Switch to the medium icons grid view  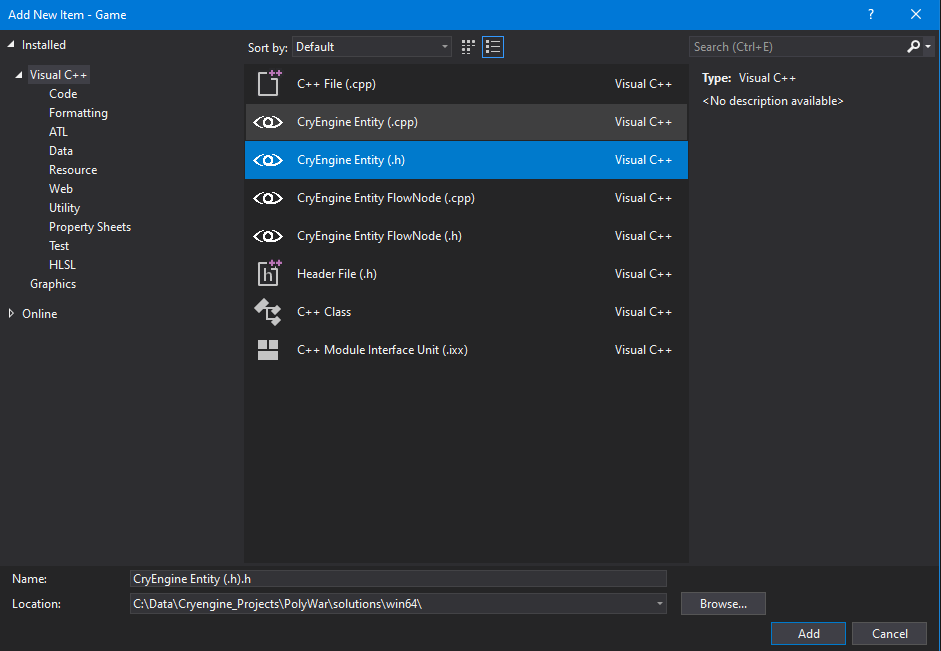coord(468,47)
